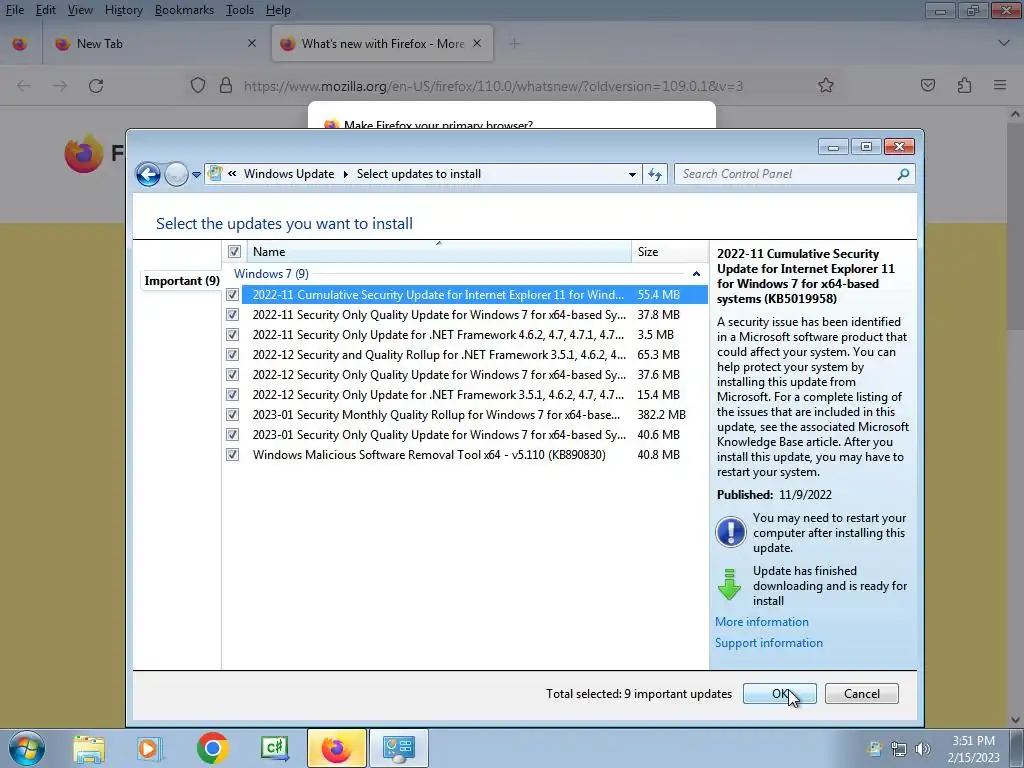
Task: Open Firefox Edit menu
Action: point(45,10)
